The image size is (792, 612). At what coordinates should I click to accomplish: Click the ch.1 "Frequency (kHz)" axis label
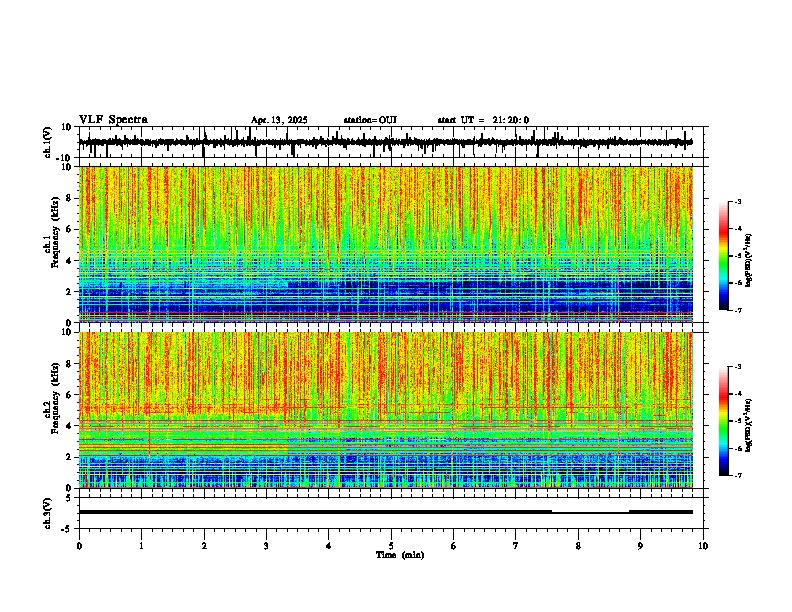[x=56, y=232]
